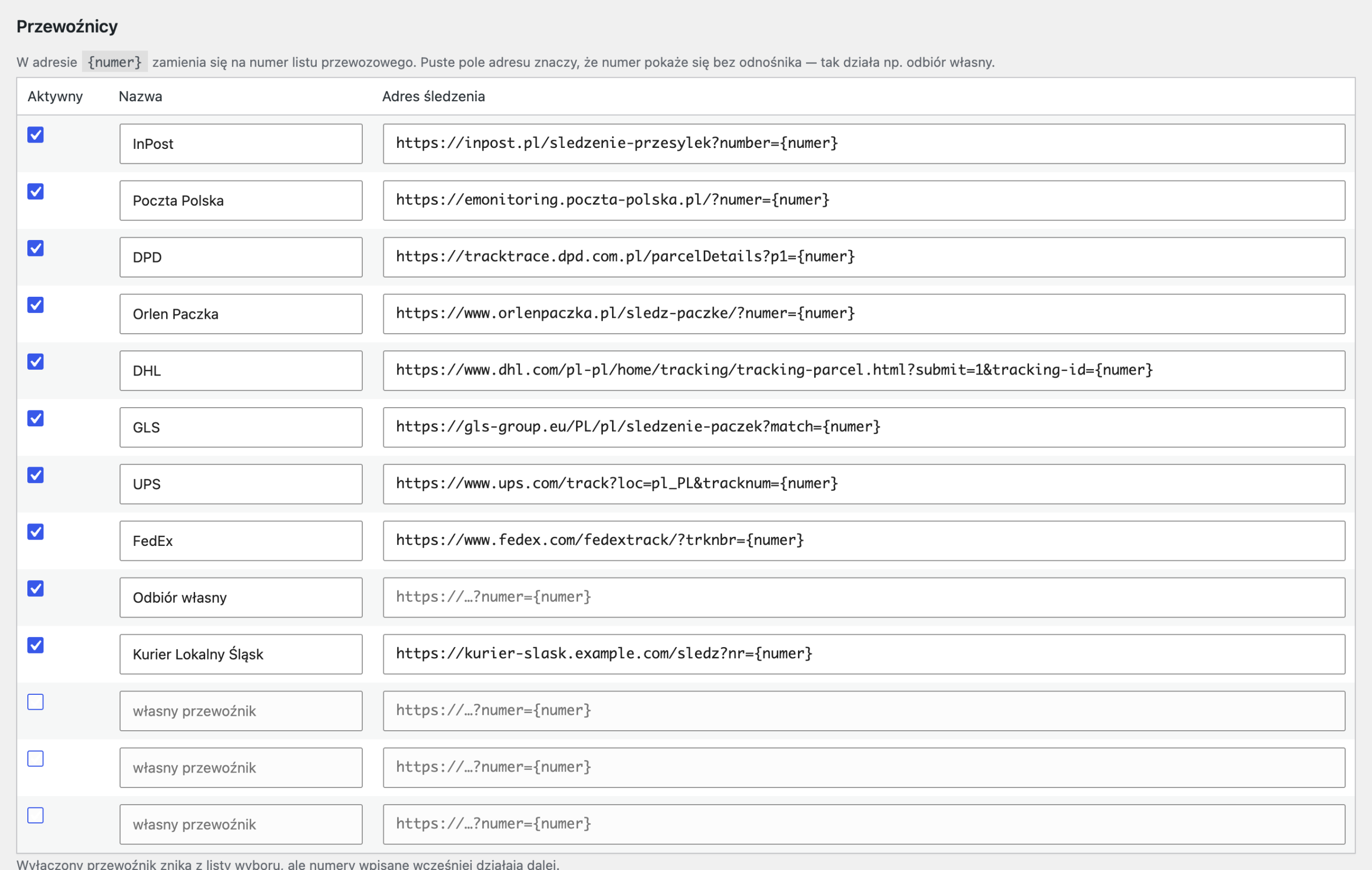Edit the kurier-slask.example.com tracking URL

[864, 654]
